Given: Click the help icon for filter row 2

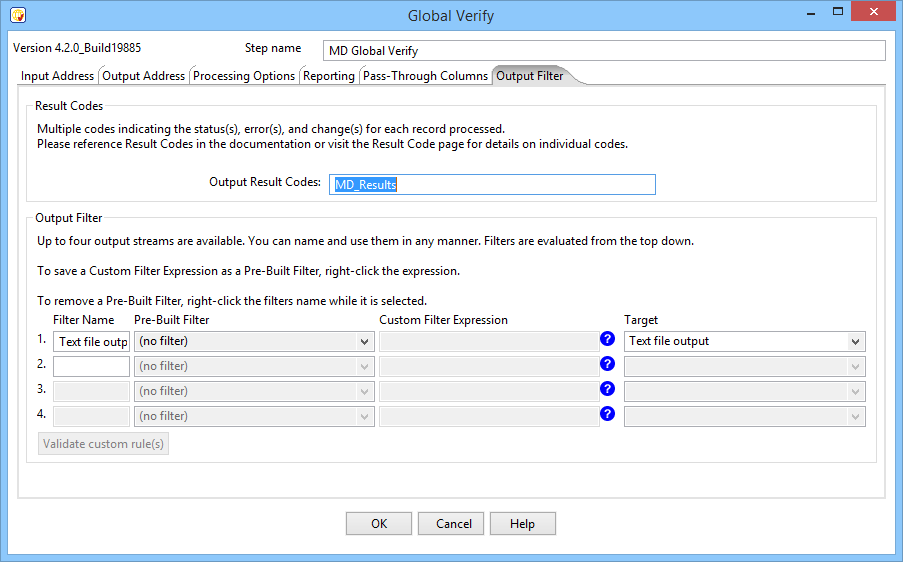Looking at the screenshot, I should click(607, 365).
